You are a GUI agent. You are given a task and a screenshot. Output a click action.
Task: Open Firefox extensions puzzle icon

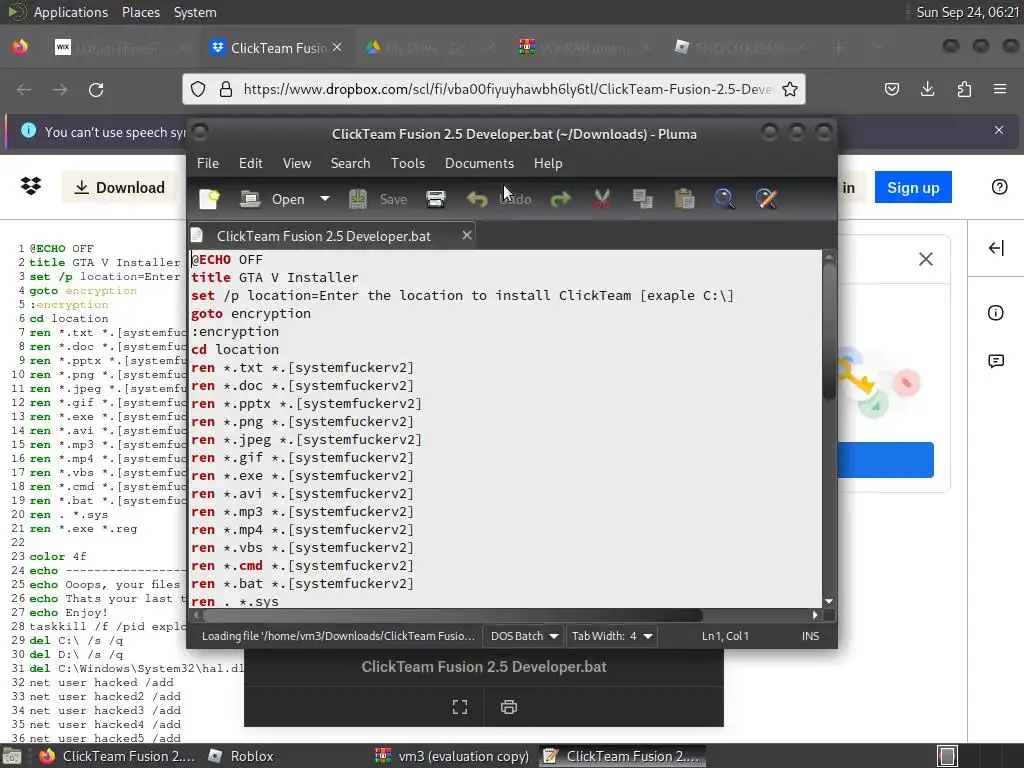point(964,89)
